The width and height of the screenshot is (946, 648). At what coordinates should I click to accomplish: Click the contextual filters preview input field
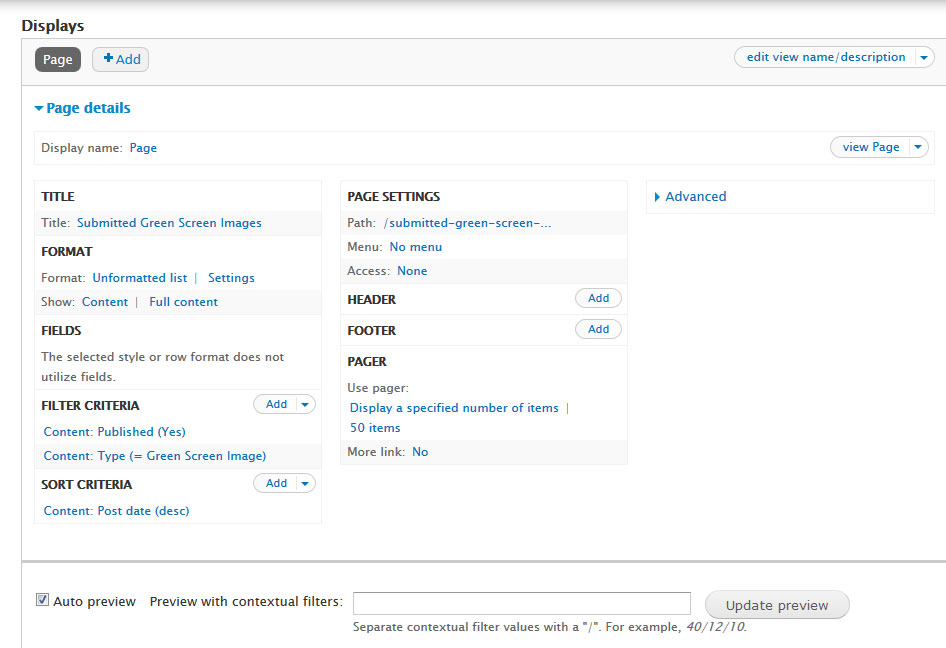522,603
